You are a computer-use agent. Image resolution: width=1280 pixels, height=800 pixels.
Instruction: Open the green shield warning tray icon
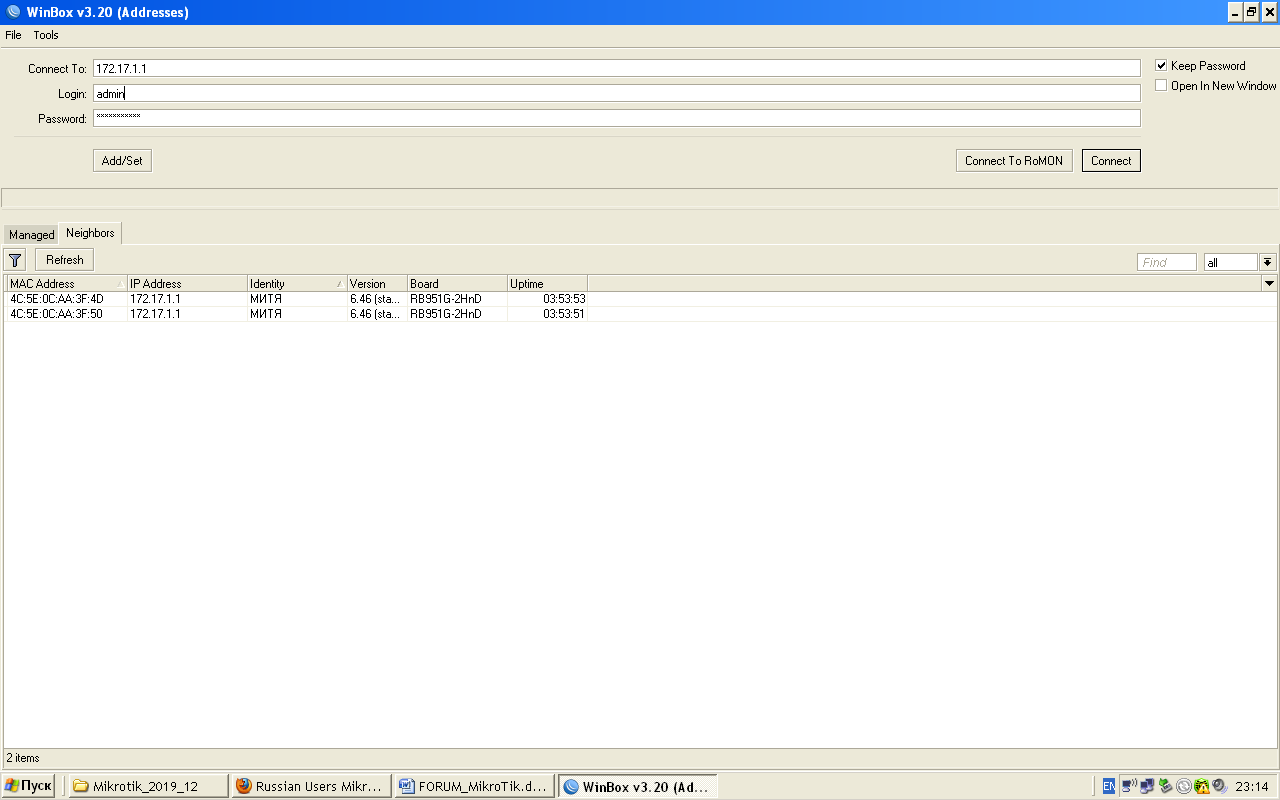click(x=1202, y=786)
